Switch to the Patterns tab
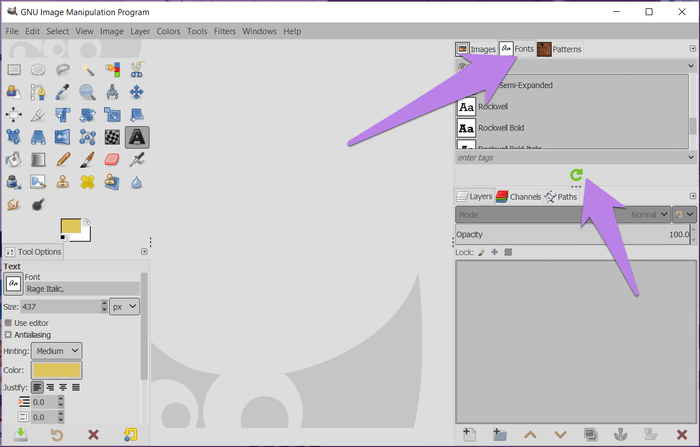Viewport: 700px width, 447px height. [x=559, y=49]
